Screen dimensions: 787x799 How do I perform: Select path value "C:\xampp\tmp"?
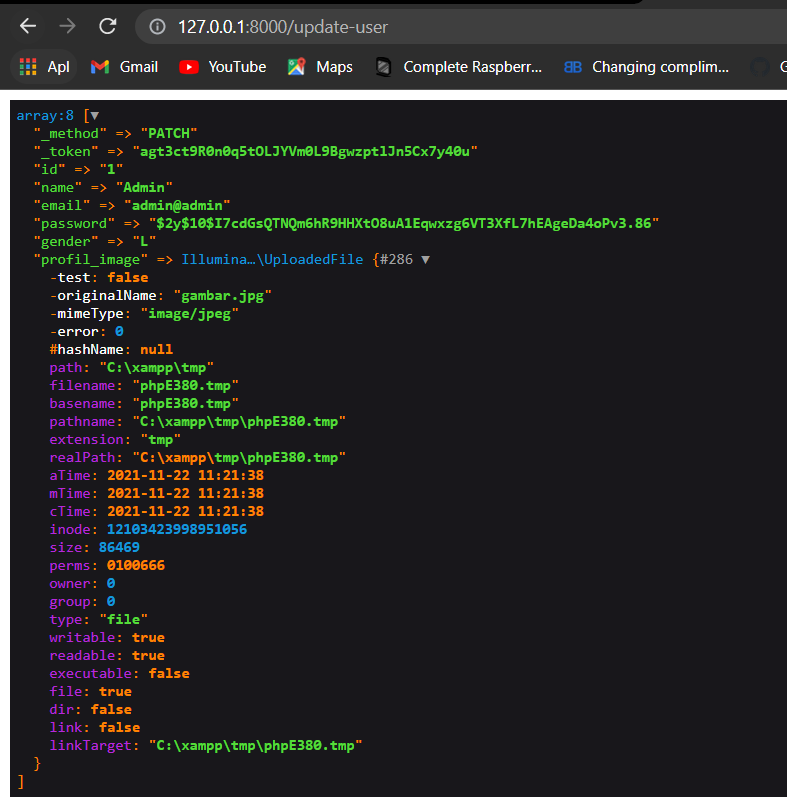(156, 367)
